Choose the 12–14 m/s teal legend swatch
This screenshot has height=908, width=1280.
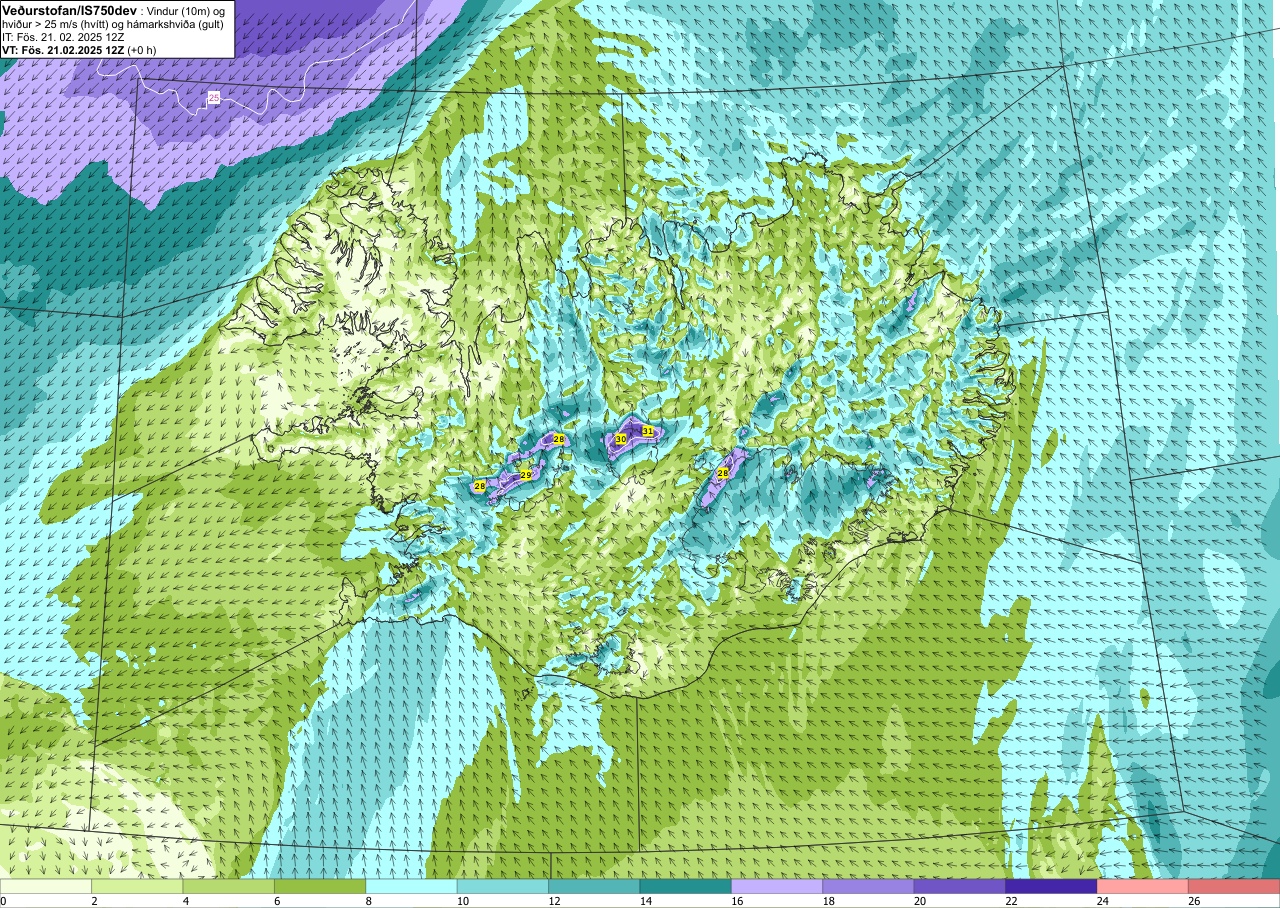594,886
